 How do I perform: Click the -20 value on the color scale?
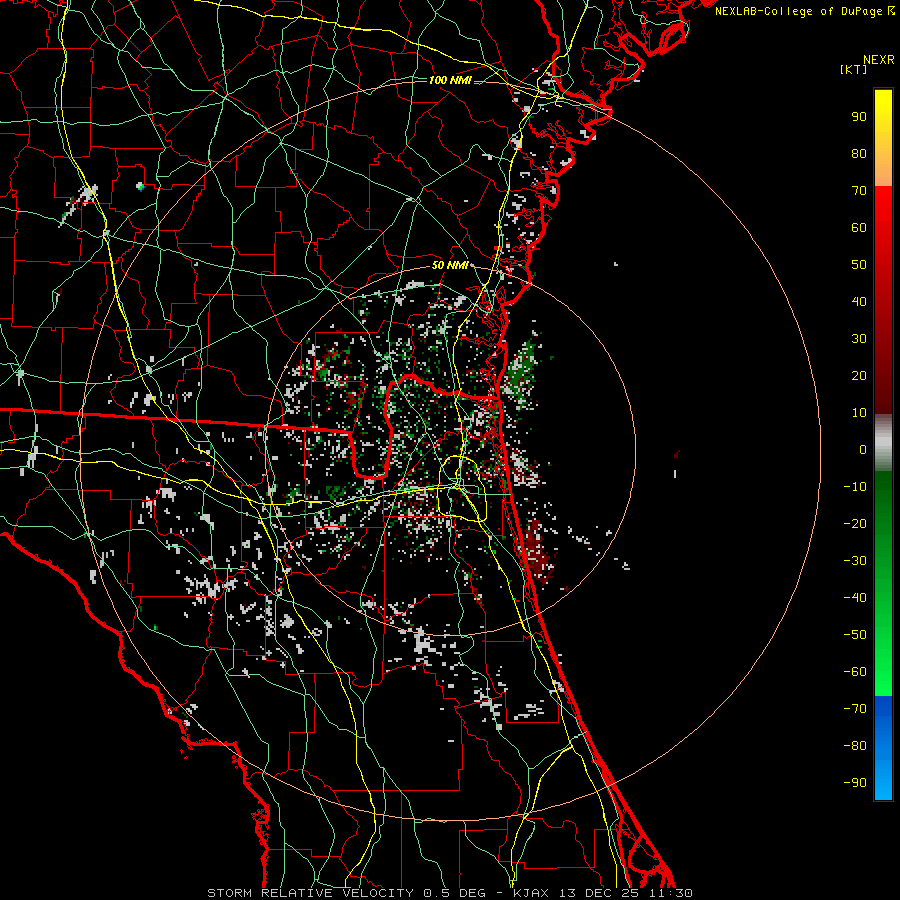pos(855,524)
